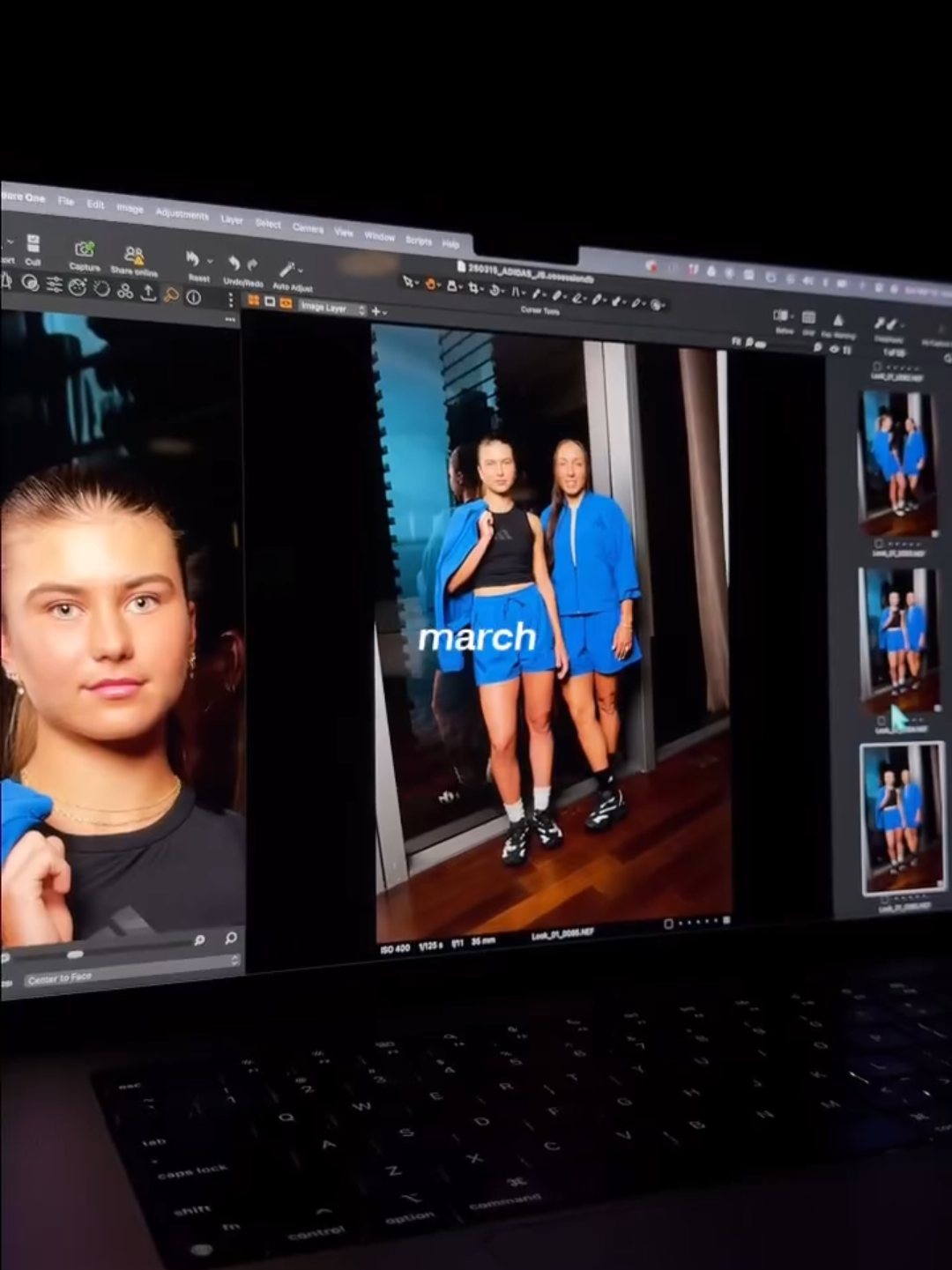Click the Auto Adjust wand icon
952x1270 pixels.
pyautogui.click(x=286, y=269)
